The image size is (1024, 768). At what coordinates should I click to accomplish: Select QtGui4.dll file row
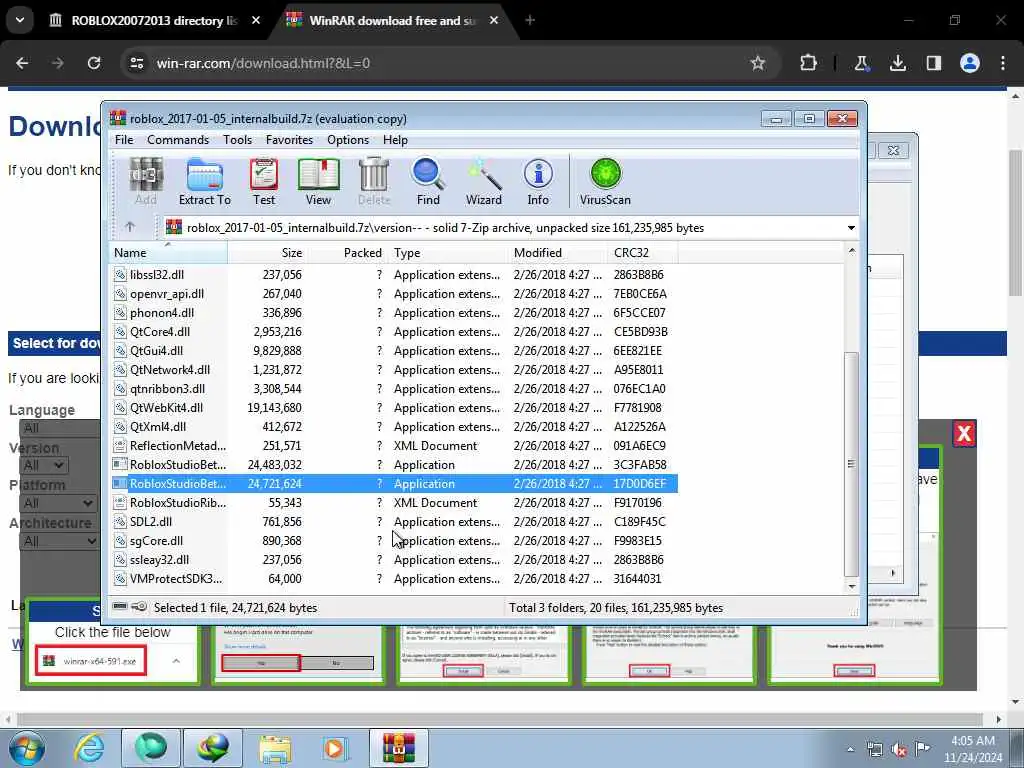pos(394,351)
